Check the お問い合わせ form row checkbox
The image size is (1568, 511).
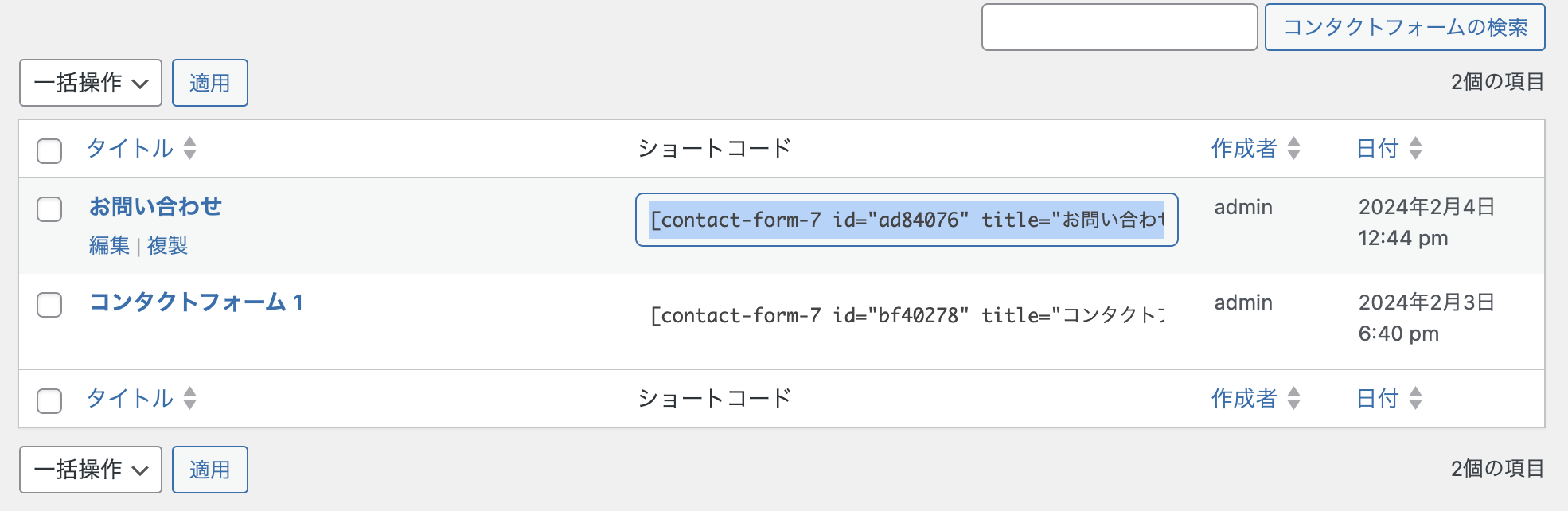click(x=49, y=209)
